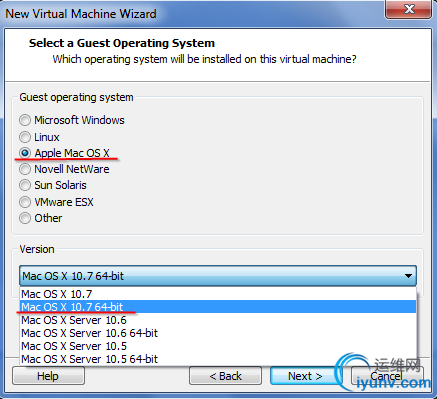
Task: Pick Mac OS X Server 10.5 64-bit
Action: tap(218, 359)
